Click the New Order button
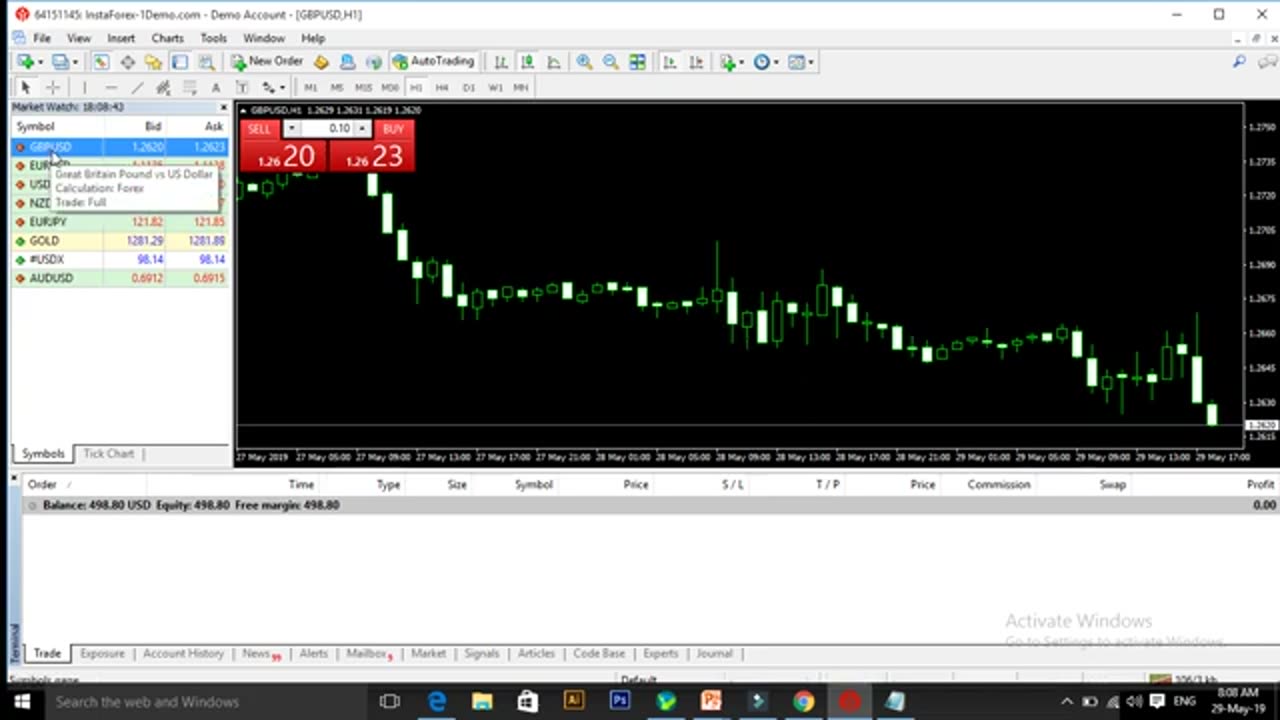Screen dimensions: 1280x720 (267, 62)
